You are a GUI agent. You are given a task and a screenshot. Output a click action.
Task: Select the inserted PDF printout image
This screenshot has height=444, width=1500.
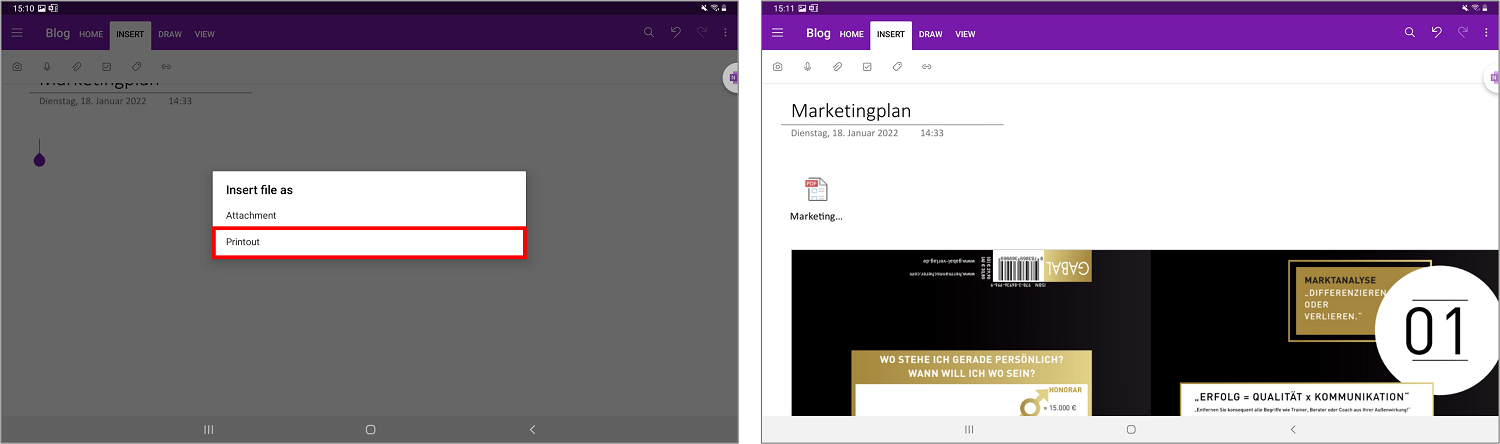pos(1145,332)
